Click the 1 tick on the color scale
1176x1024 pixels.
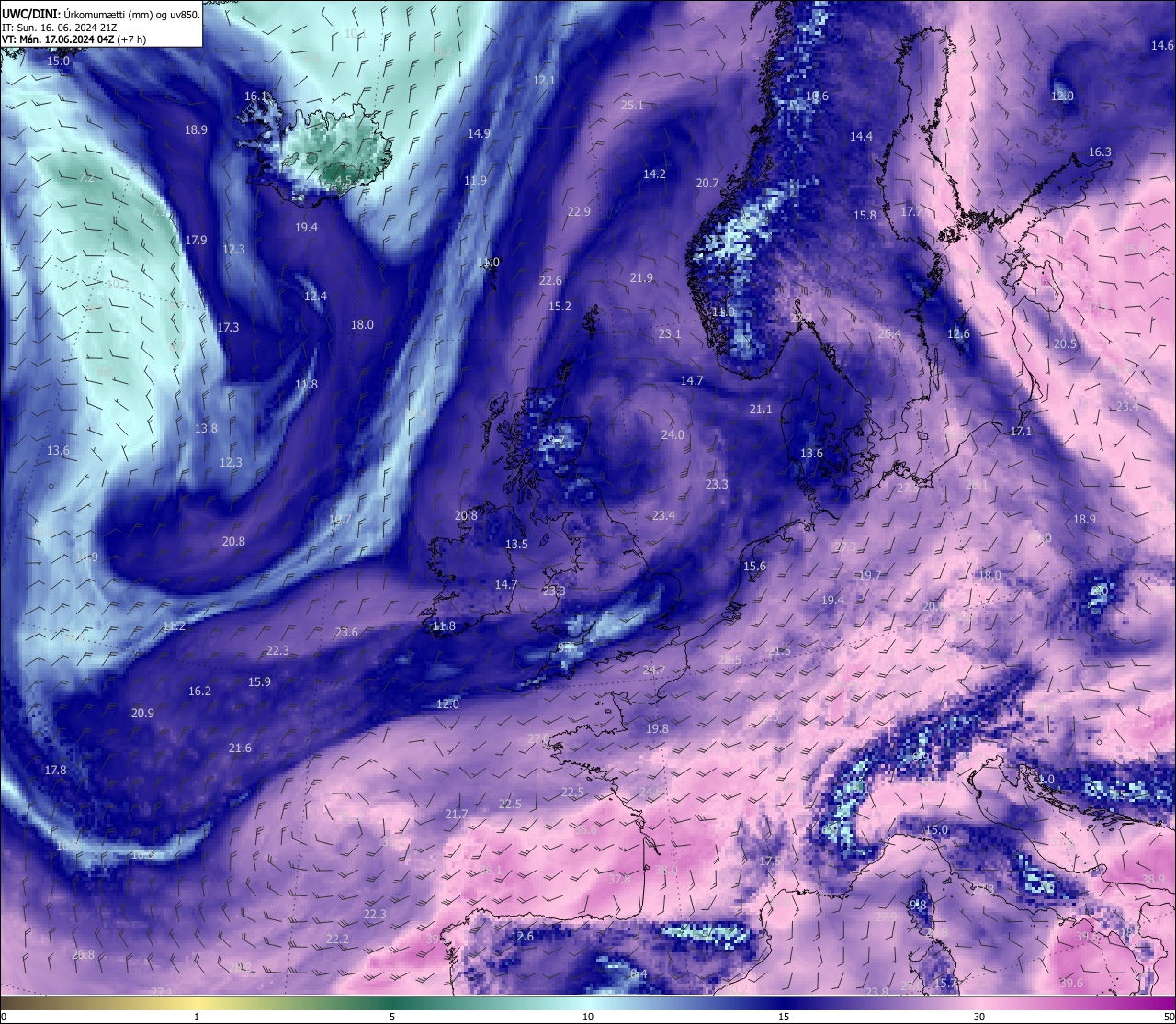(x=197, y=1017)
